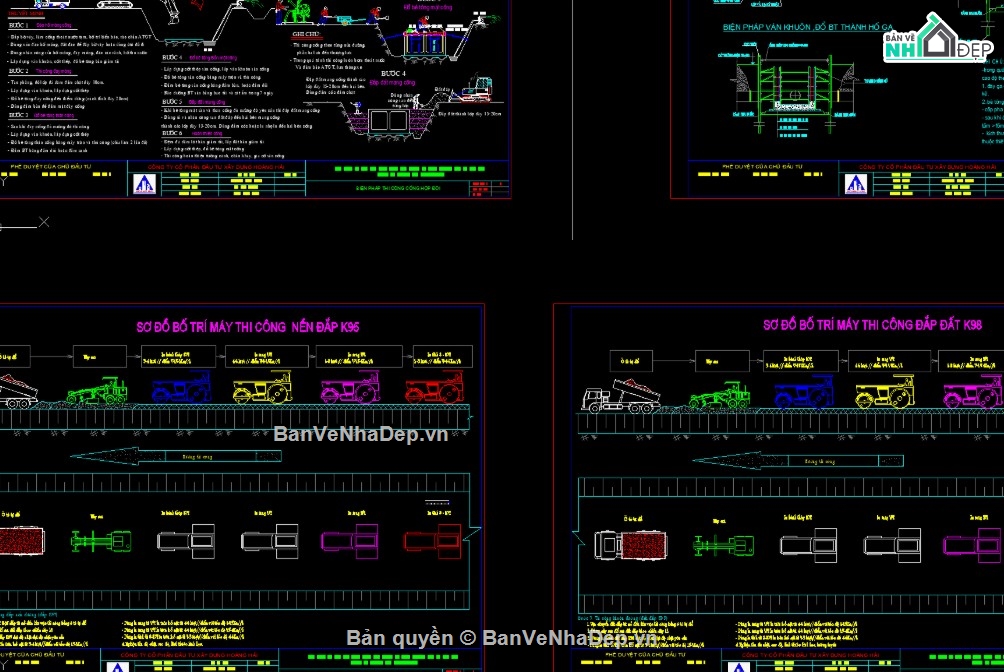Viewport: 1004px width, 672px height.
Task: Pick the blue roller side view on K95 sheet
Action: pos(181,388)
